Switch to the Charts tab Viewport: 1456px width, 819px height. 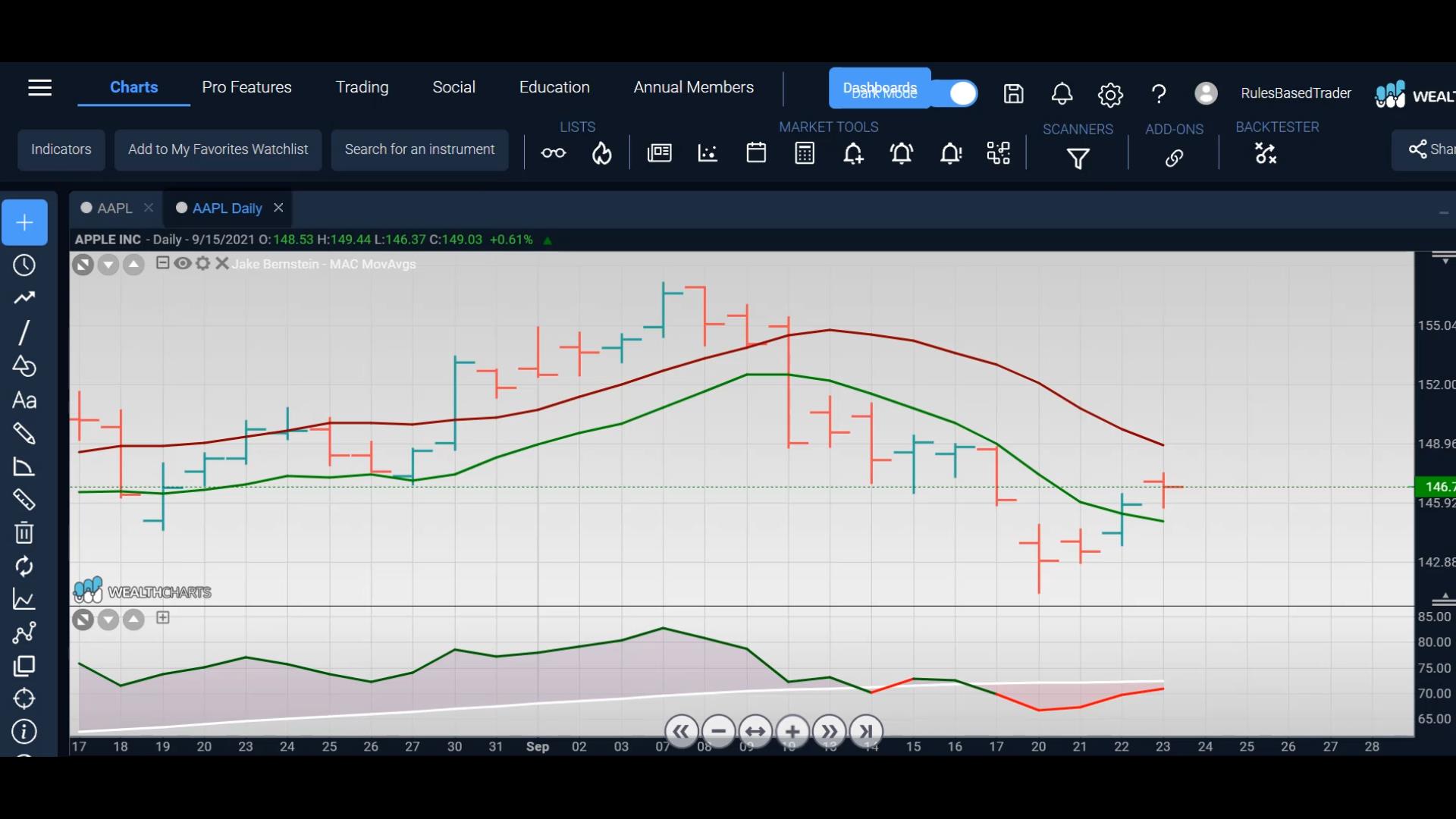coord(133,87)
